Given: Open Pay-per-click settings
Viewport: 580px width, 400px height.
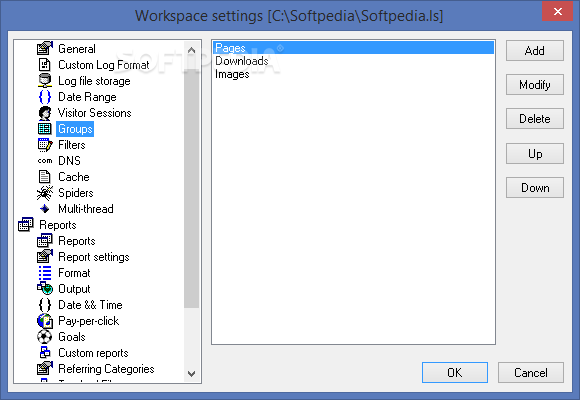Looking at the screenshot, I should pos(88,321).
